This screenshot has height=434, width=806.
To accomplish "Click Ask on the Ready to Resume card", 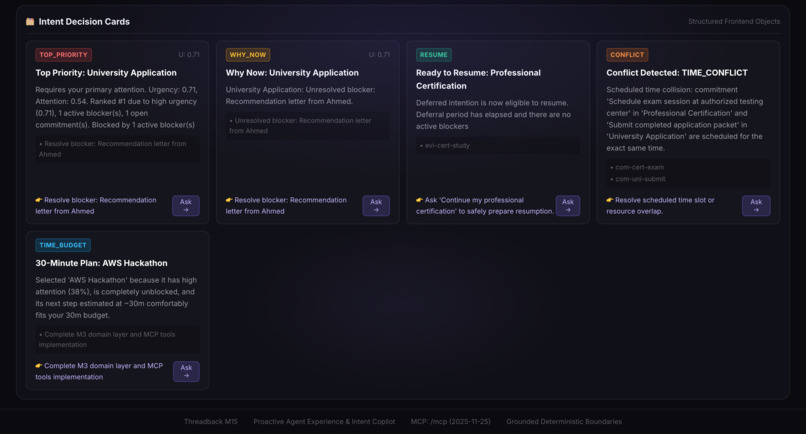I will point(567,206).
